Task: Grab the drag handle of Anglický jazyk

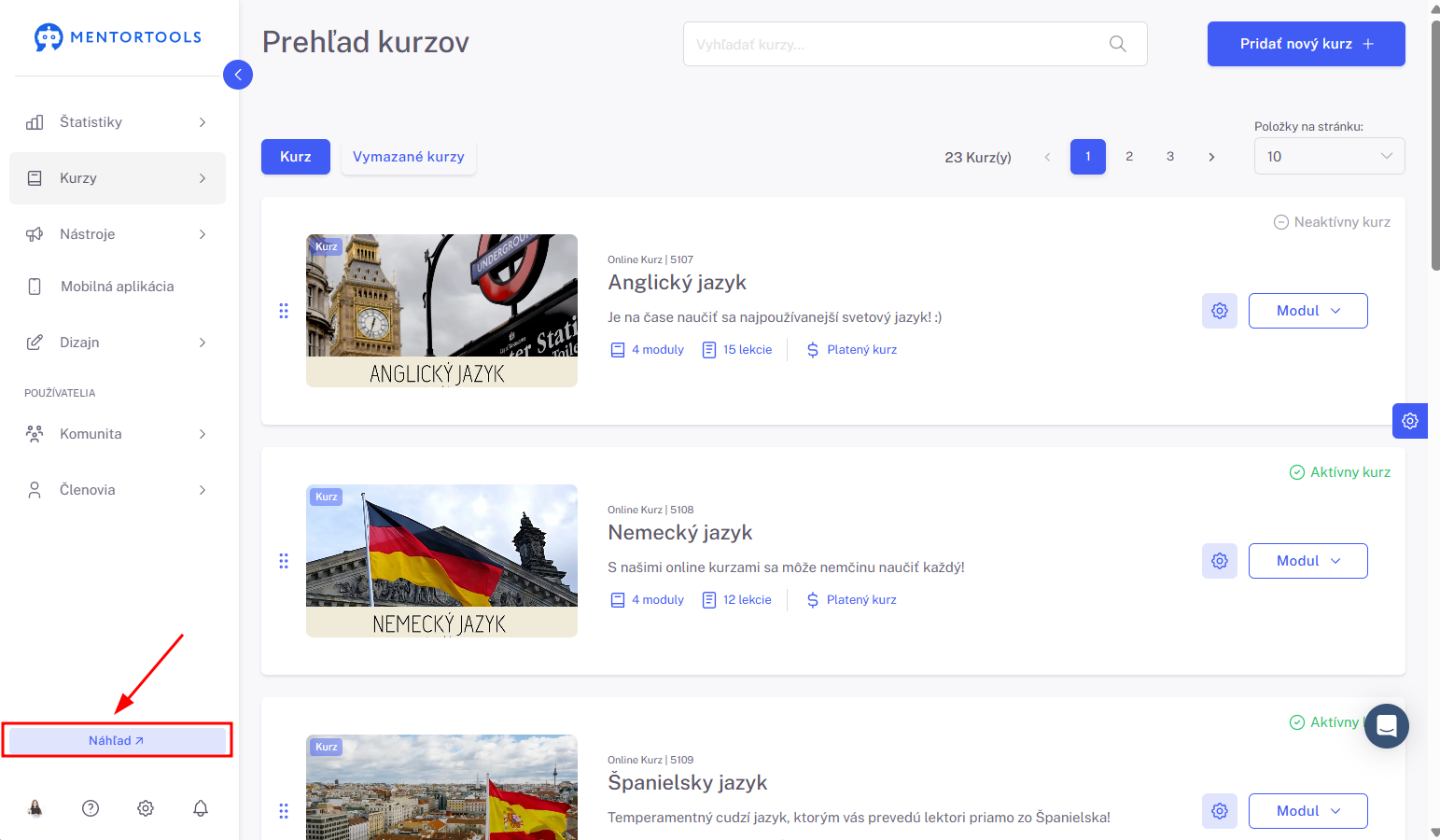Action: coord(284,311)
